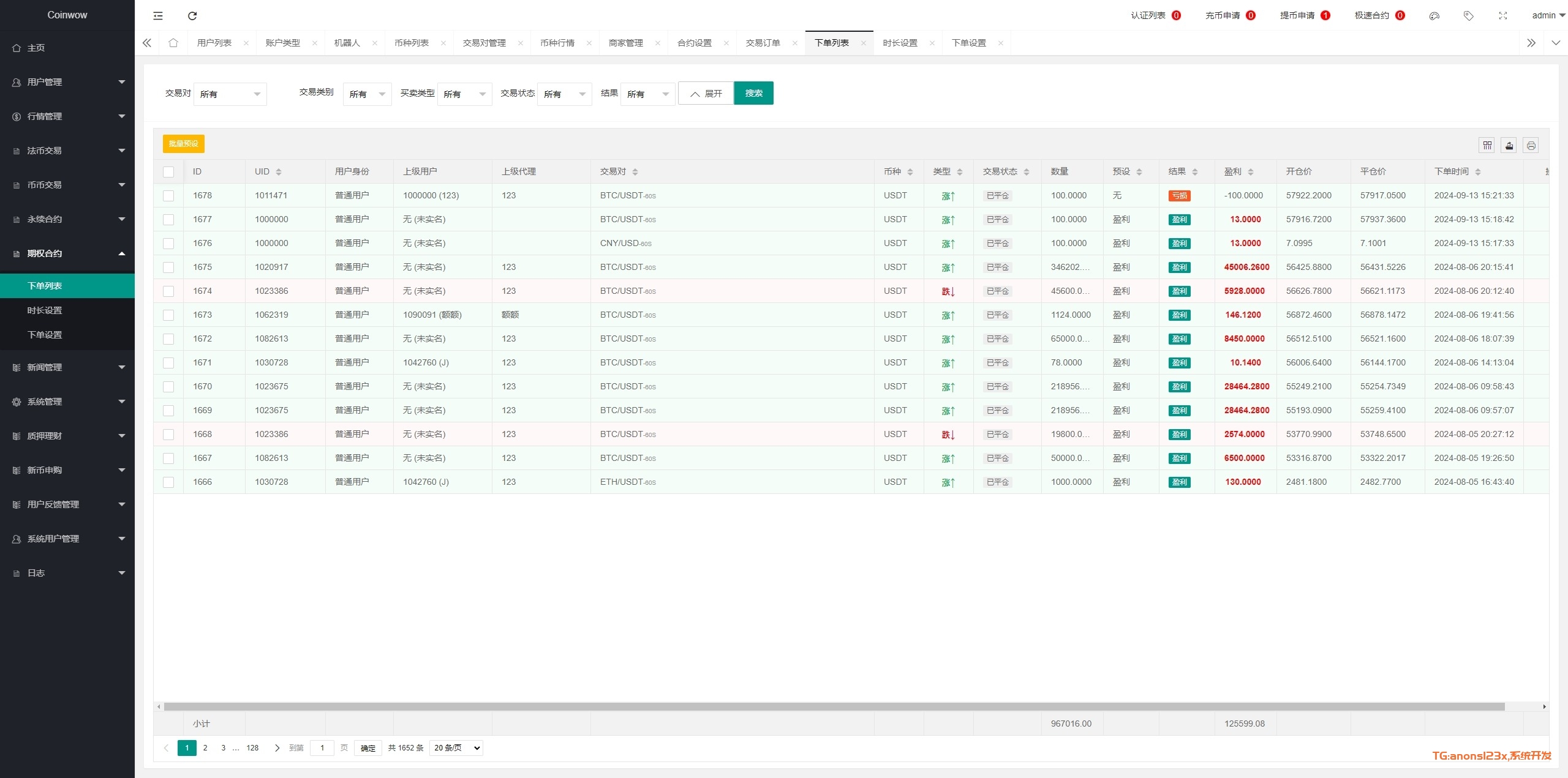Viewport: 1568px width, 778px height.
Task: Switch to the 交易对管理 tab
Action: (484, 43)
